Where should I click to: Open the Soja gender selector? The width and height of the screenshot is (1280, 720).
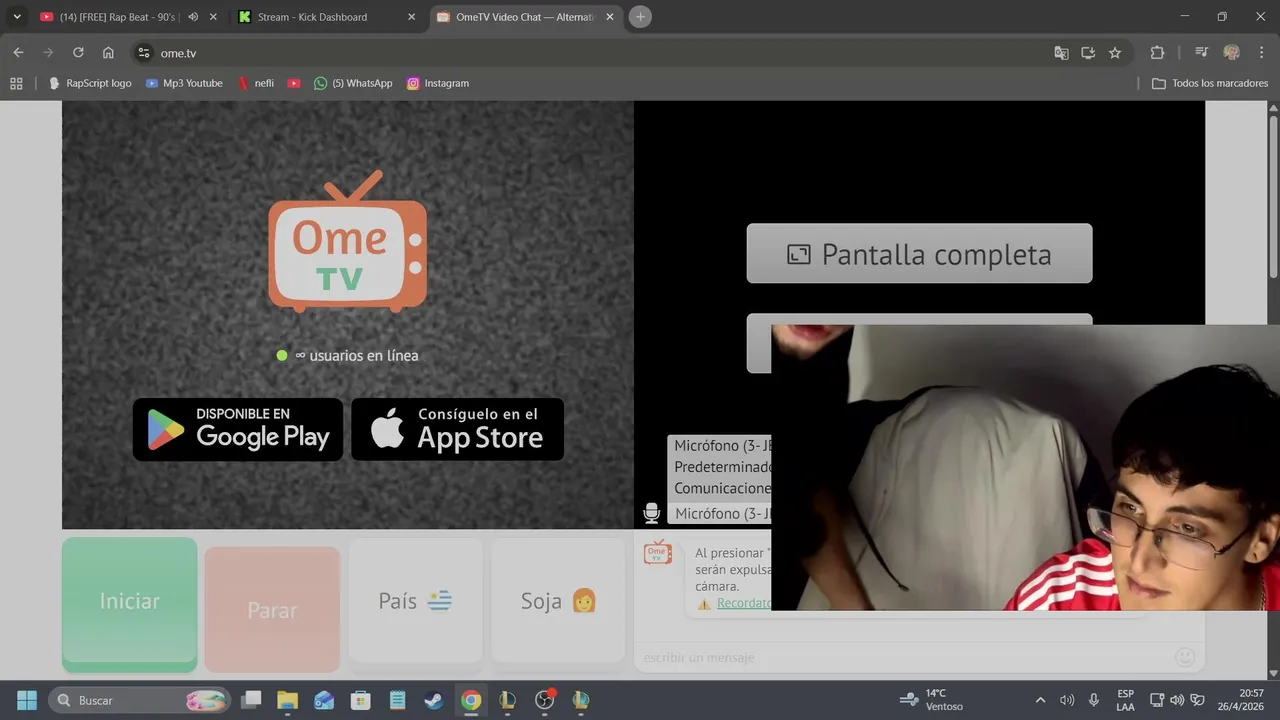558,601
